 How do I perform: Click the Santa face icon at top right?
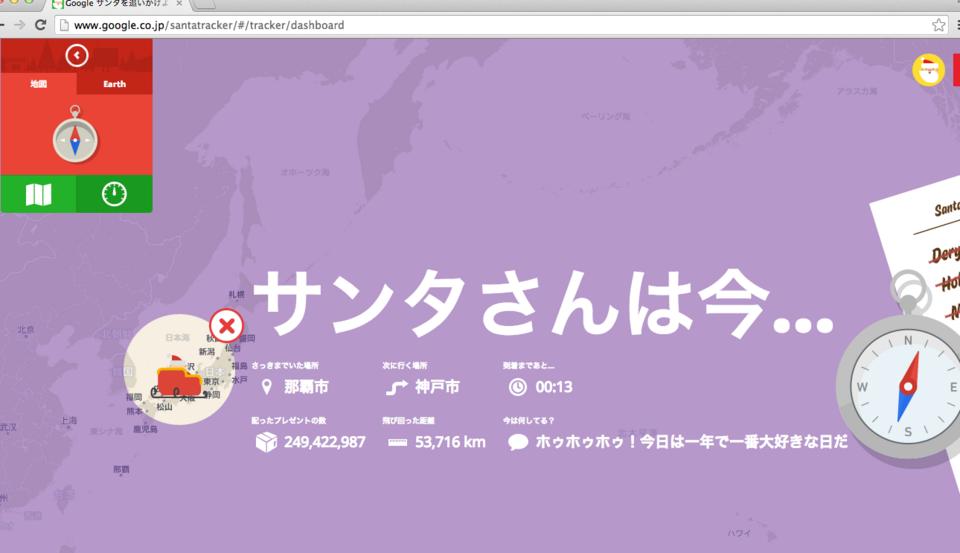[x=928, y=70]
